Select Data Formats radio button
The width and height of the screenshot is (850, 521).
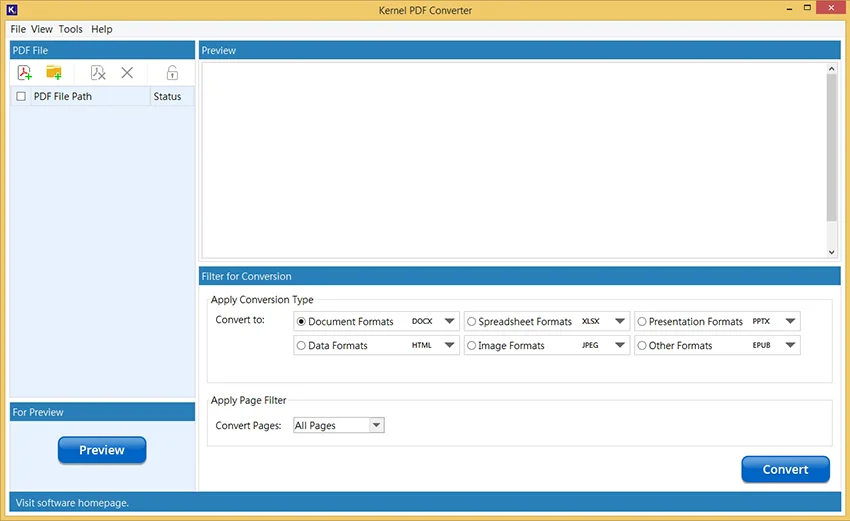(301, 345)
